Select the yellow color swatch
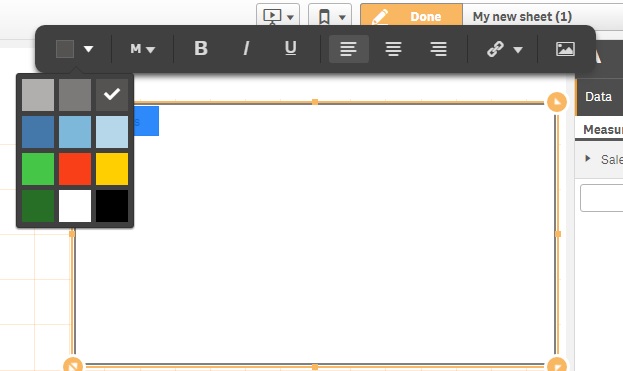The width and height of the screenshot is (623, 371). pyautogui.click(x=112, y=169)
